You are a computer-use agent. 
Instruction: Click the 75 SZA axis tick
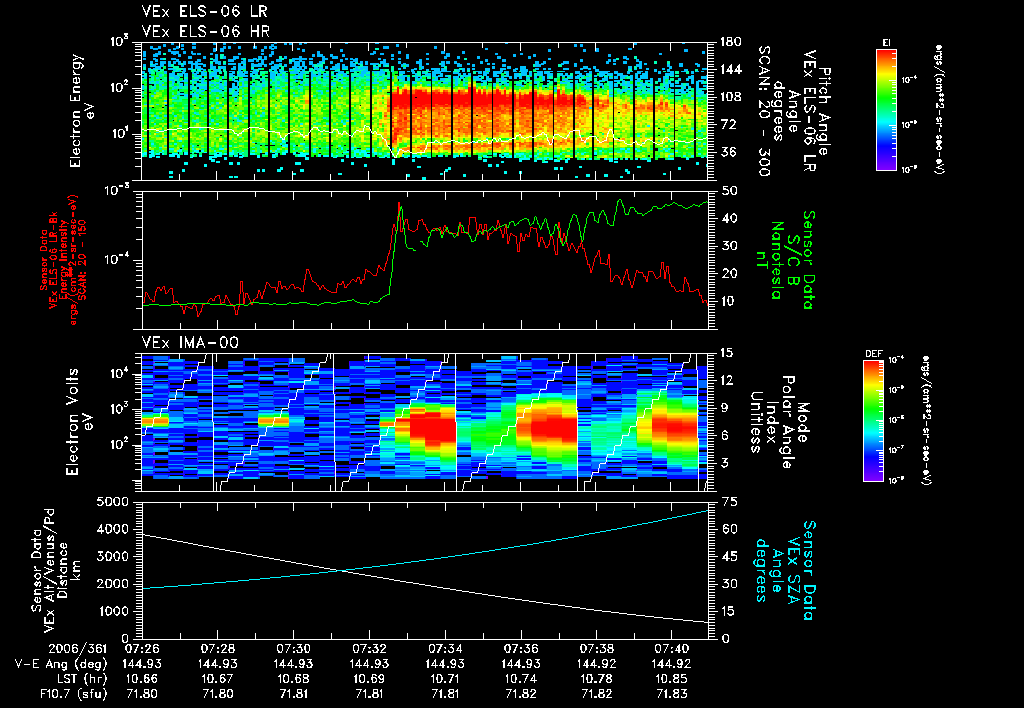coord(730,502)
